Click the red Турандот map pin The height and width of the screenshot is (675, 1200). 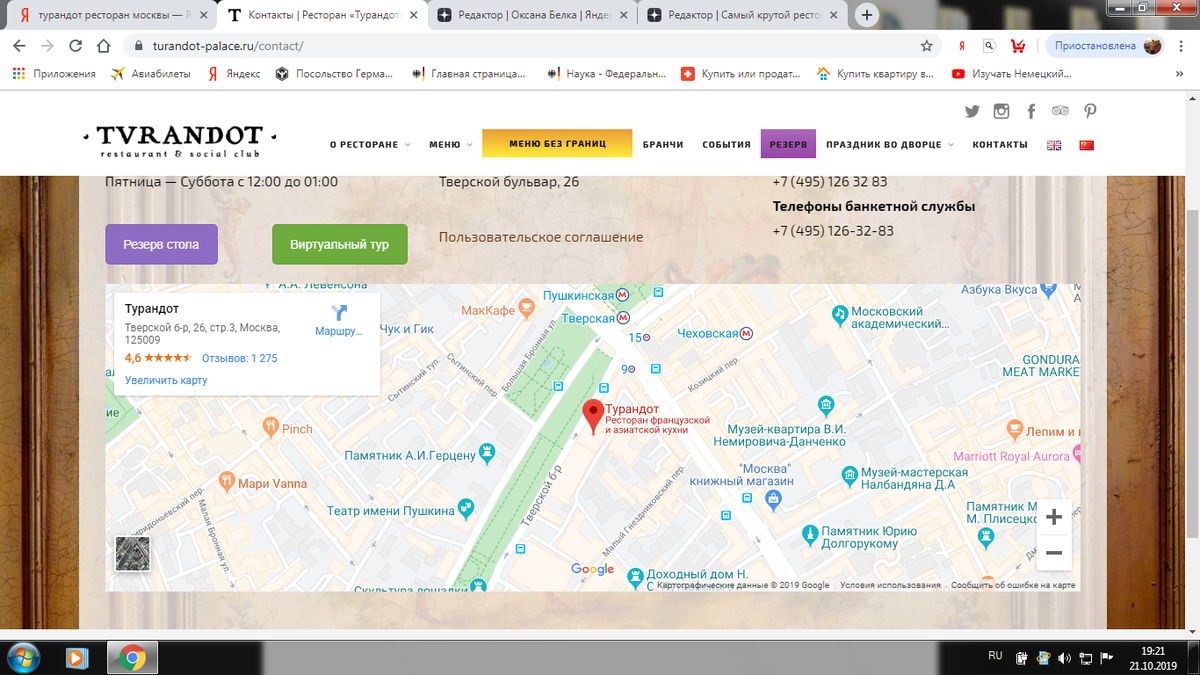[593, 417]
